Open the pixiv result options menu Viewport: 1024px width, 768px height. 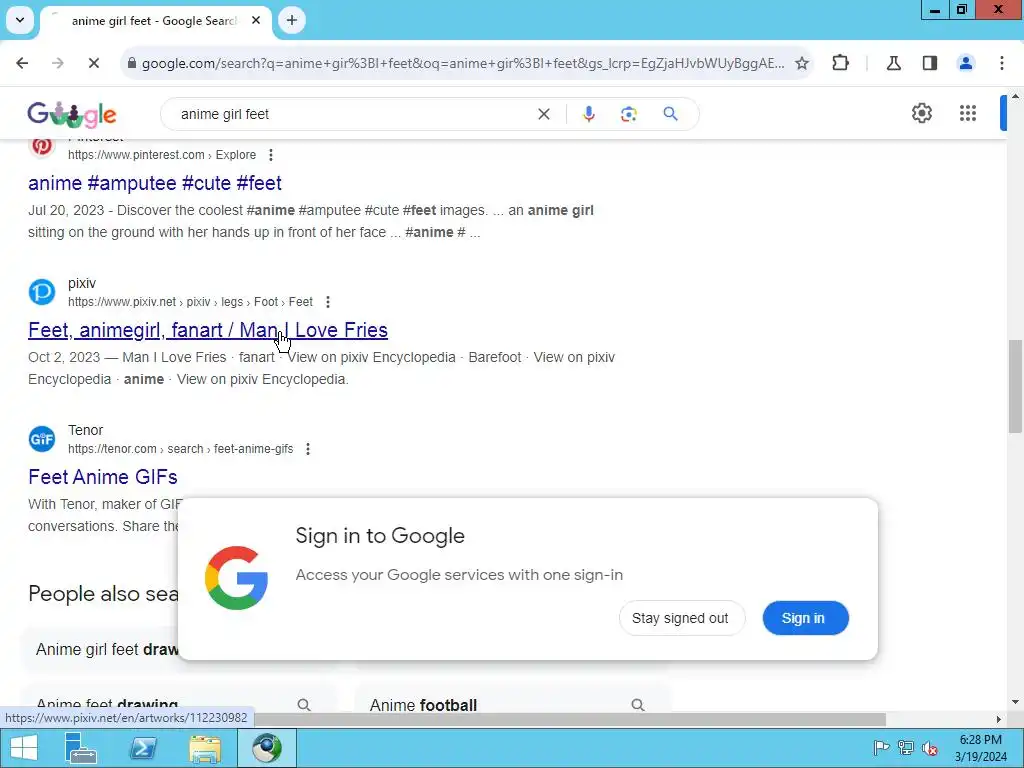point(328,302)
